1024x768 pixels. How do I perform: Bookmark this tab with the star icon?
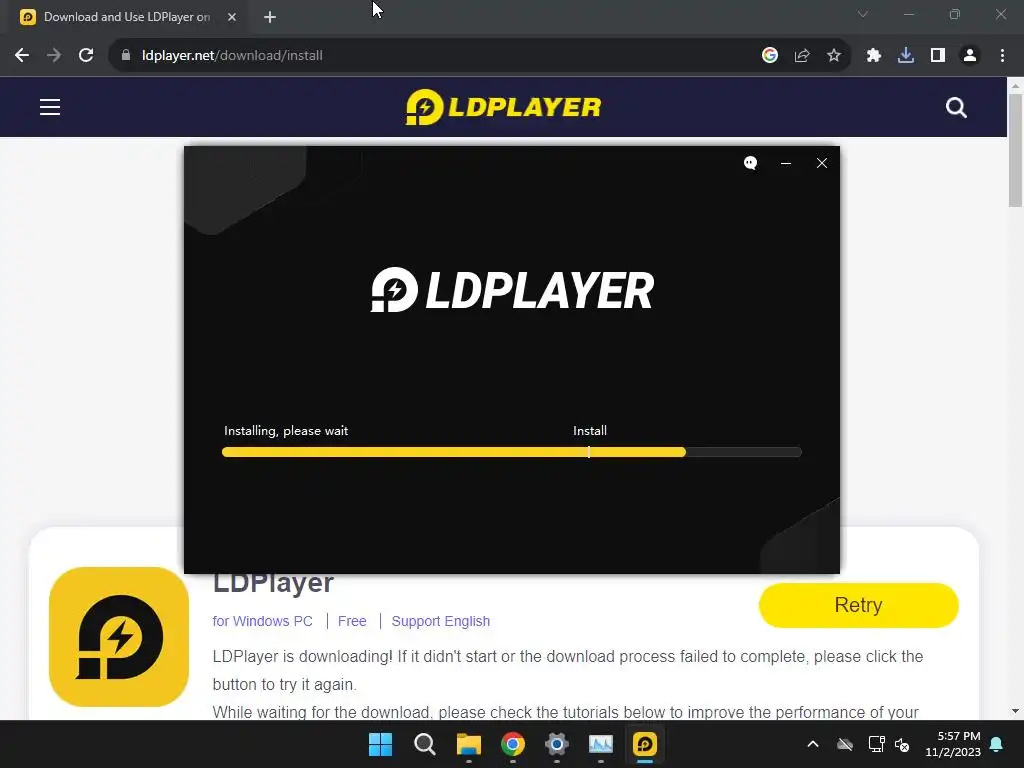(x=834, y=56)
